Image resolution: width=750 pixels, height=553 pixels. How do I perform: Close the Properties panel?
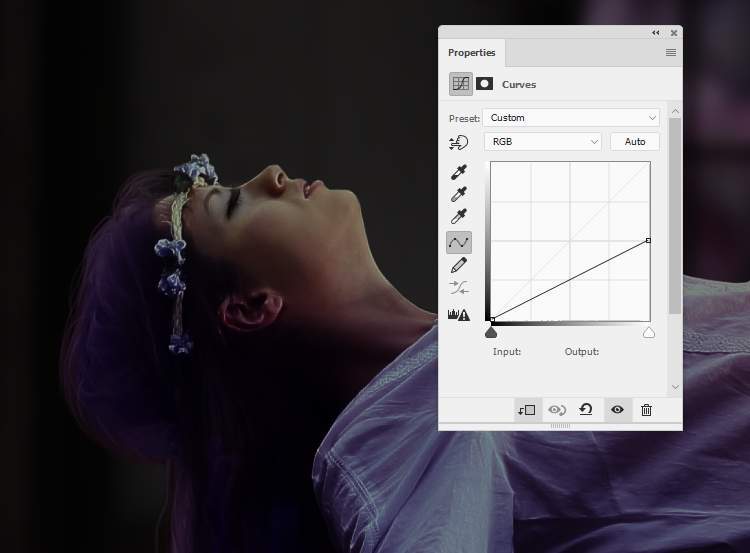pyautogui.click(x=674, y=33)
